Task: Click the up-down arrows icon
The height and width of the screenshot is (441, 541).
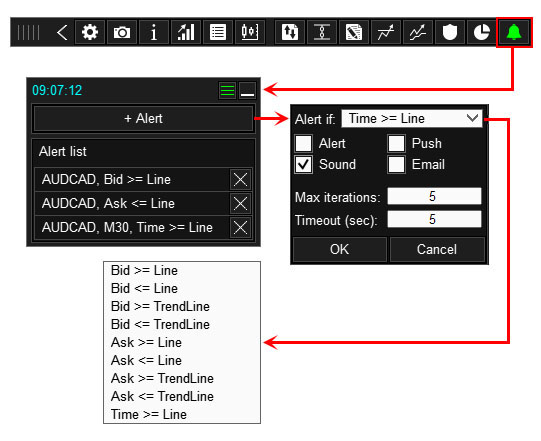Action: click(x=290, y=32)
